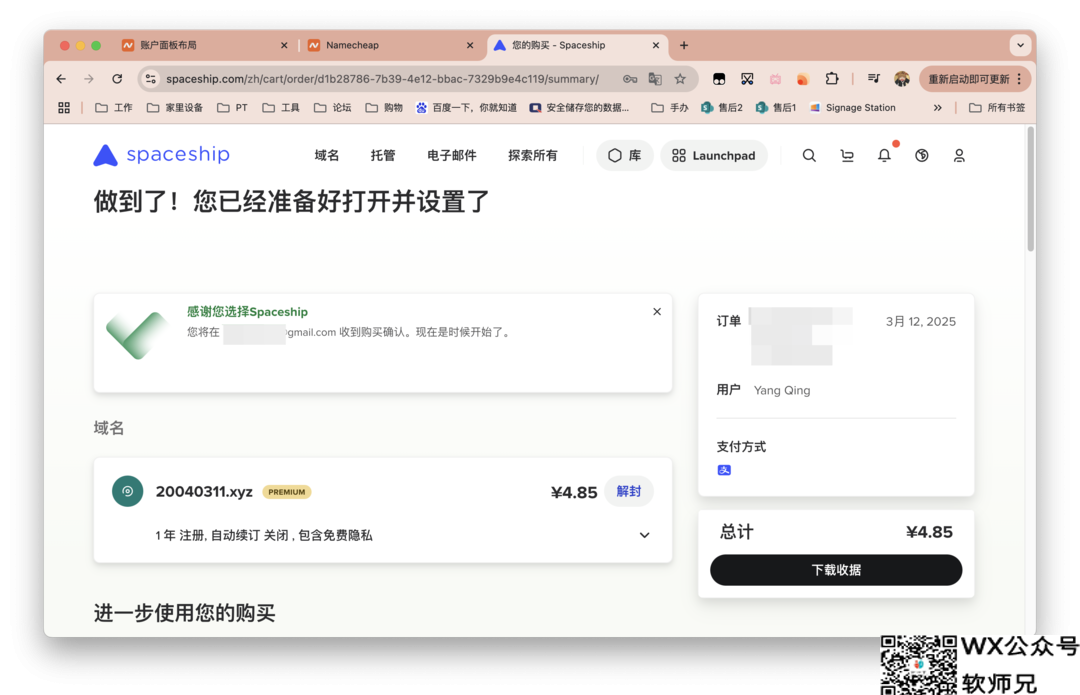
Task: Switch to the 账户面板布局 tab
Action: 205,45
